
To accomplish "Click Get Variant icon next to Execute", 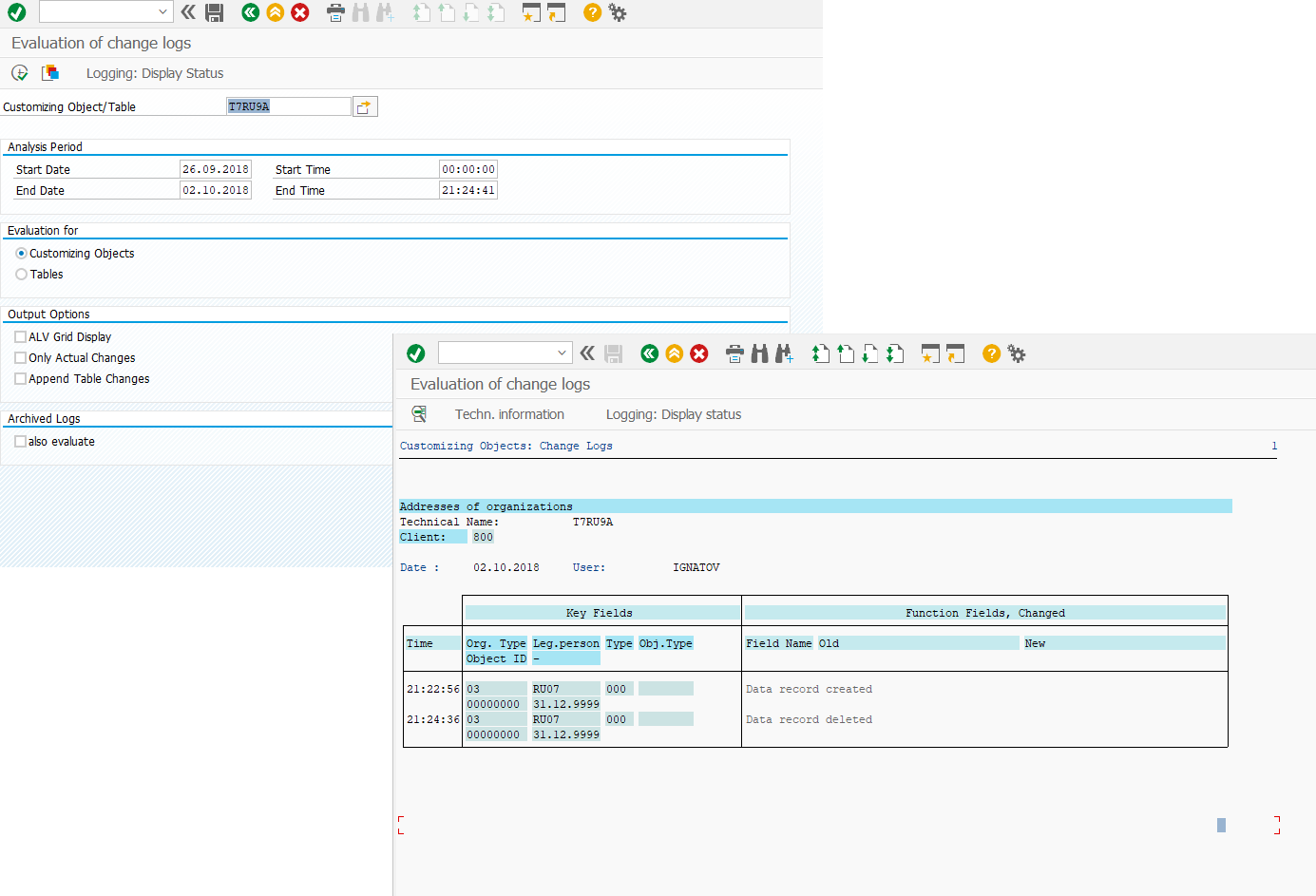I will [50, 73].
